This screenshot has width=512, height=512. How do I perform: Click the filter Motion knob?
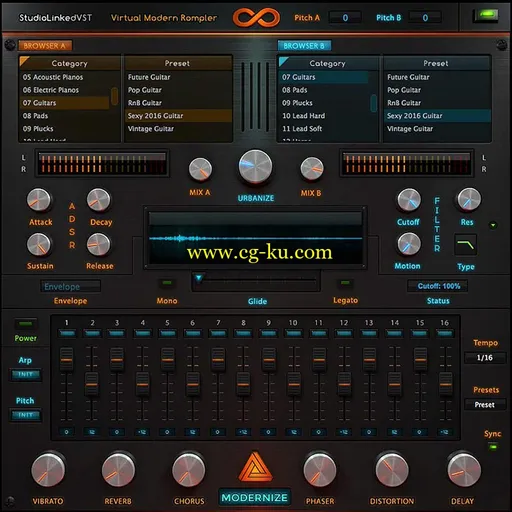(x=409, y=244)
